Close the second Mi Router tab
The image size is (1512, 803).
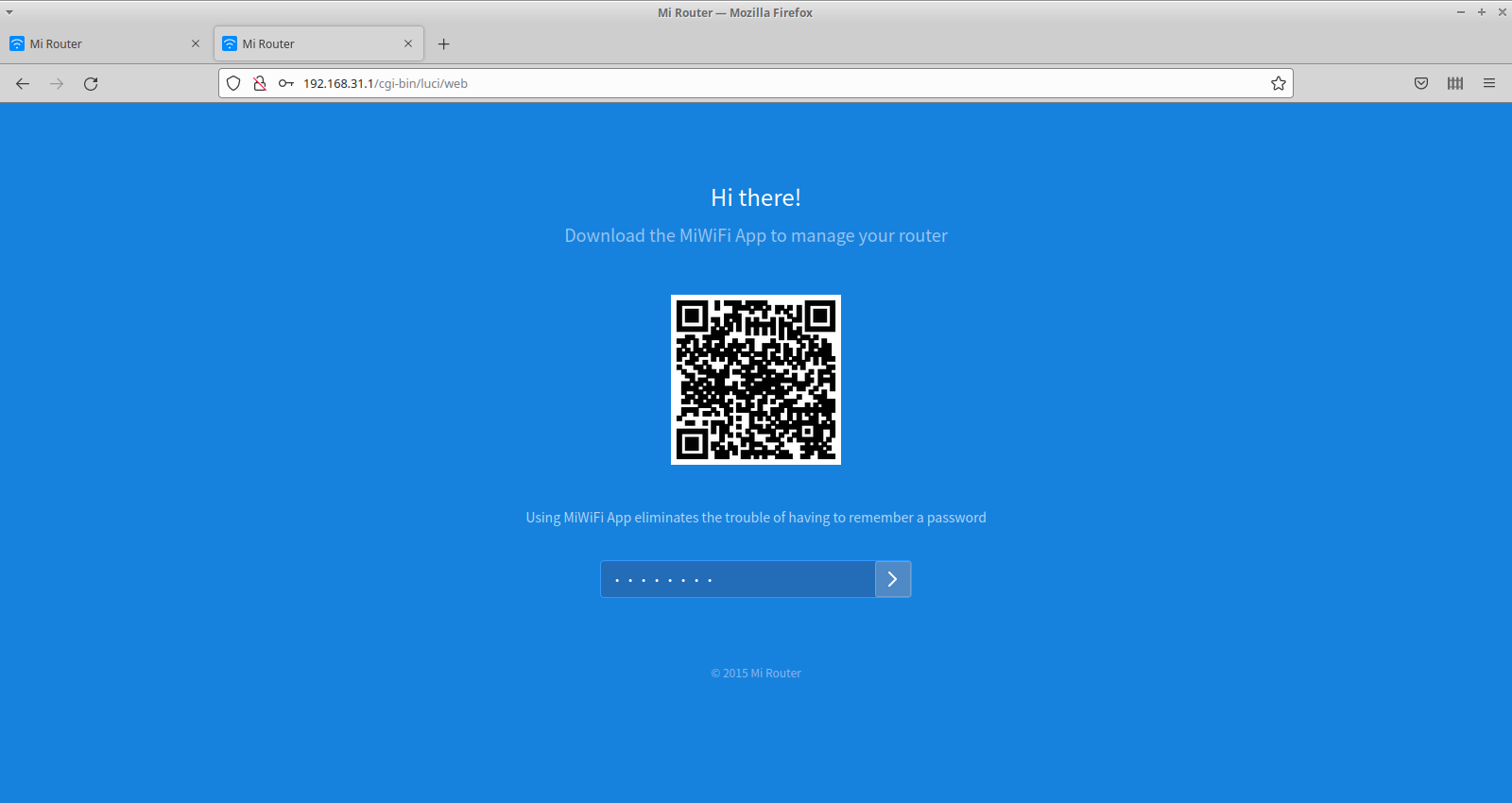(x=408, y=43)
